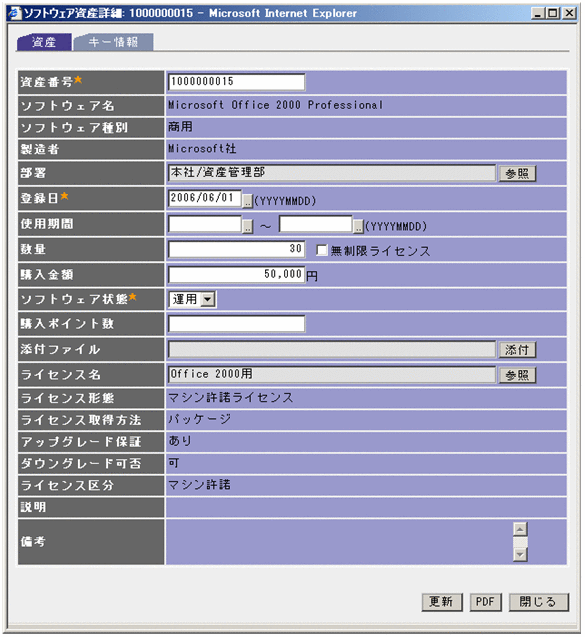Click the 購入金額 input field
This screenshot has height=637, width=585.
coord(236,274)
